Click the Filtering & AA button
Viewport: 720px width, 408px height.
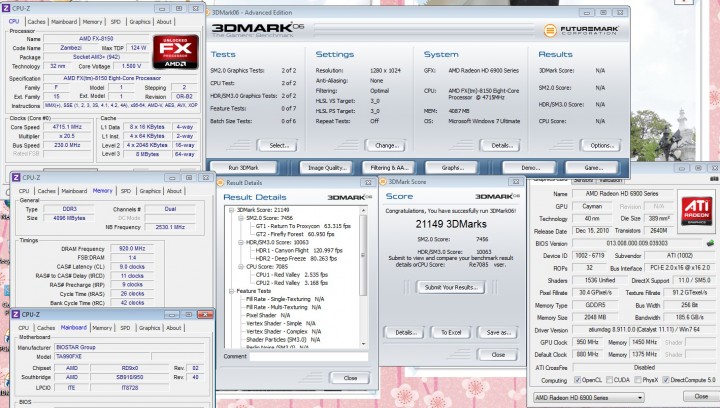coord(388,168)
